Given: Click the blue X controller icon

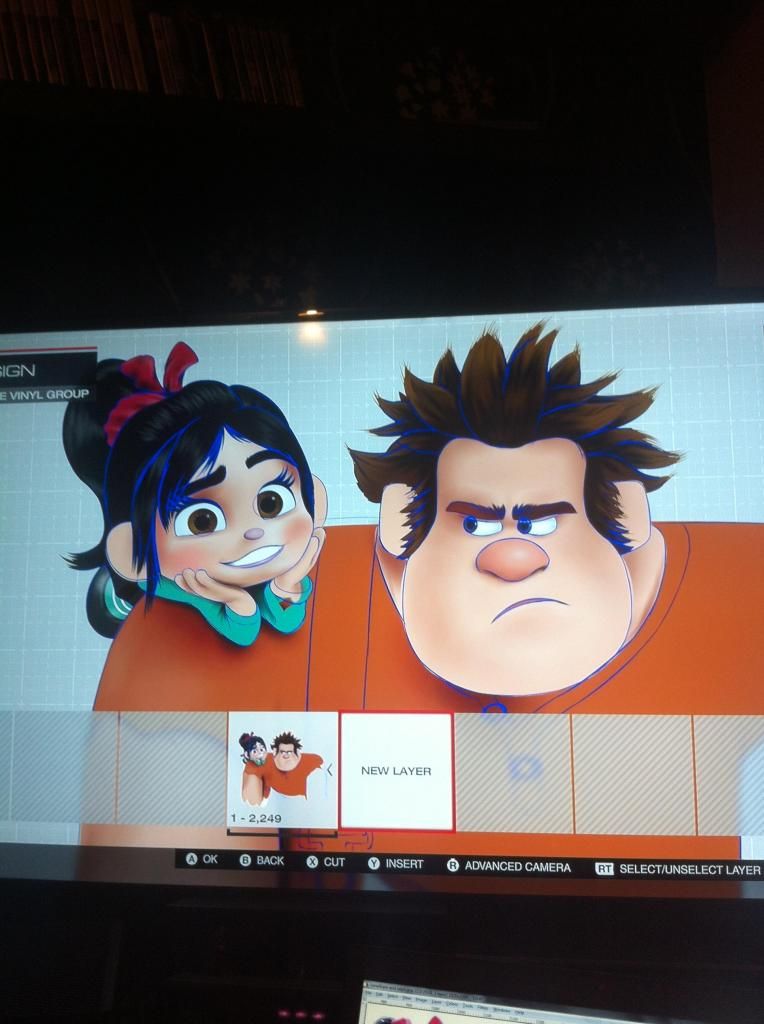Looking at the screenshot, I should point(313,862).
